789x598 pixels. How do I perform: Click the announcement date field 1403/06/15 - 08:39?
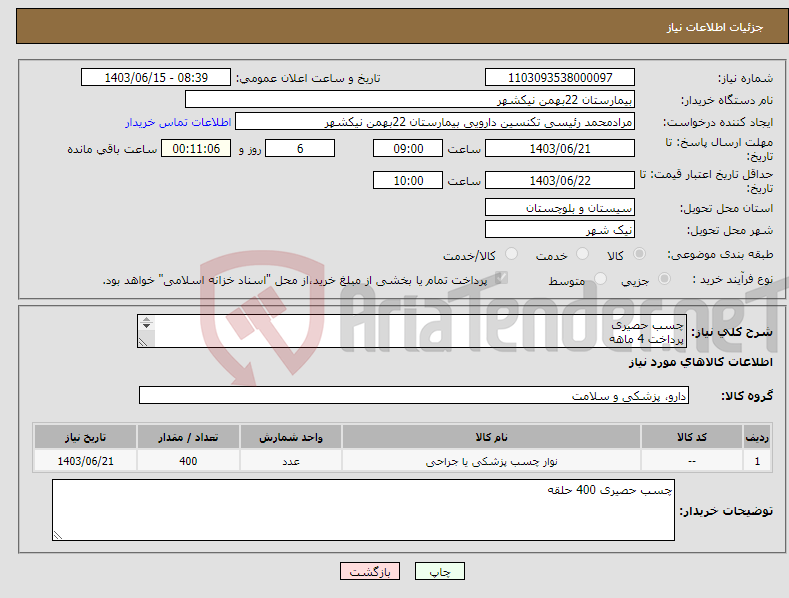[156, 78]
